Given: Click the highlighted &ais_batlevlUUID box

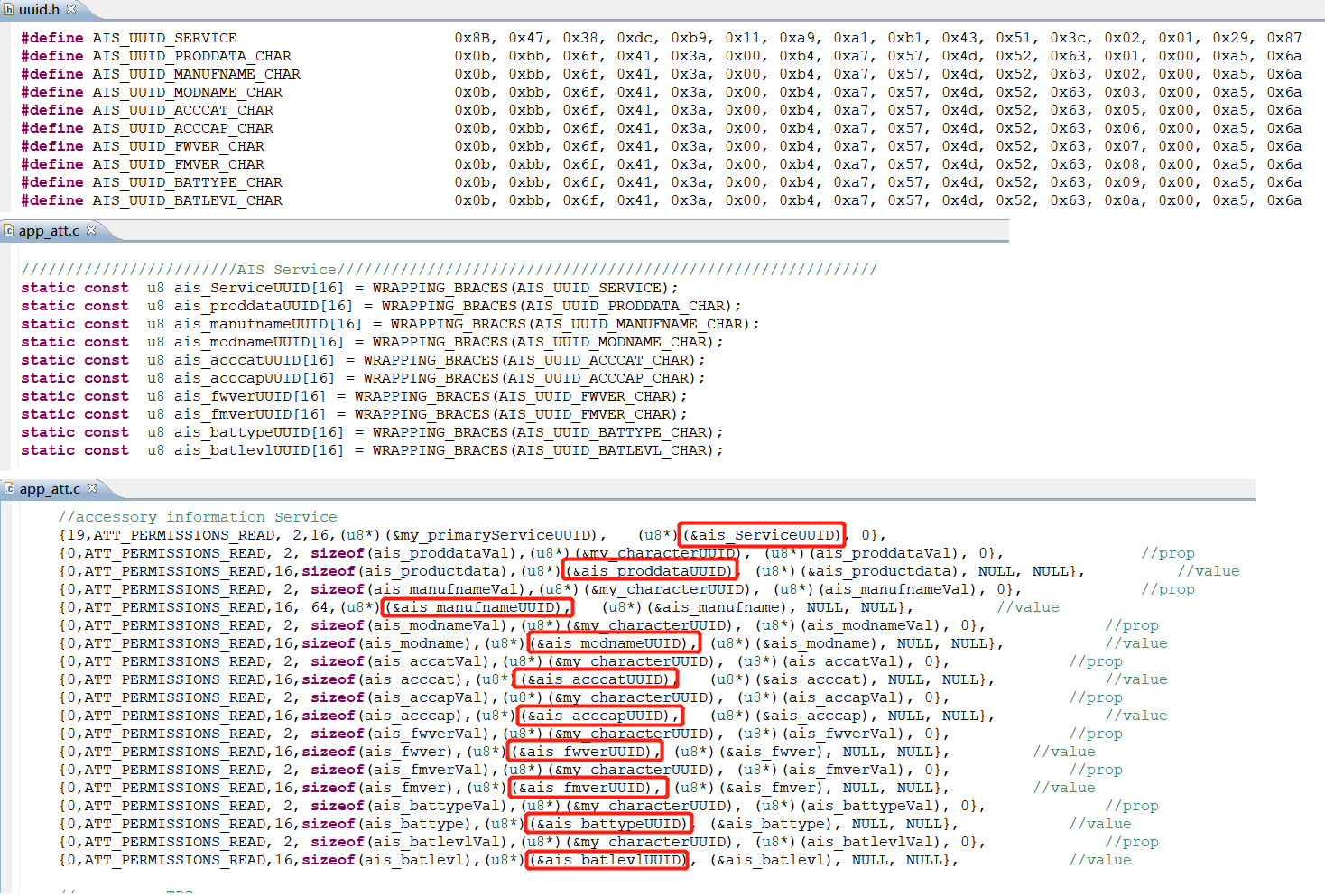Looking at the screenshot, I should pos(607,859).
